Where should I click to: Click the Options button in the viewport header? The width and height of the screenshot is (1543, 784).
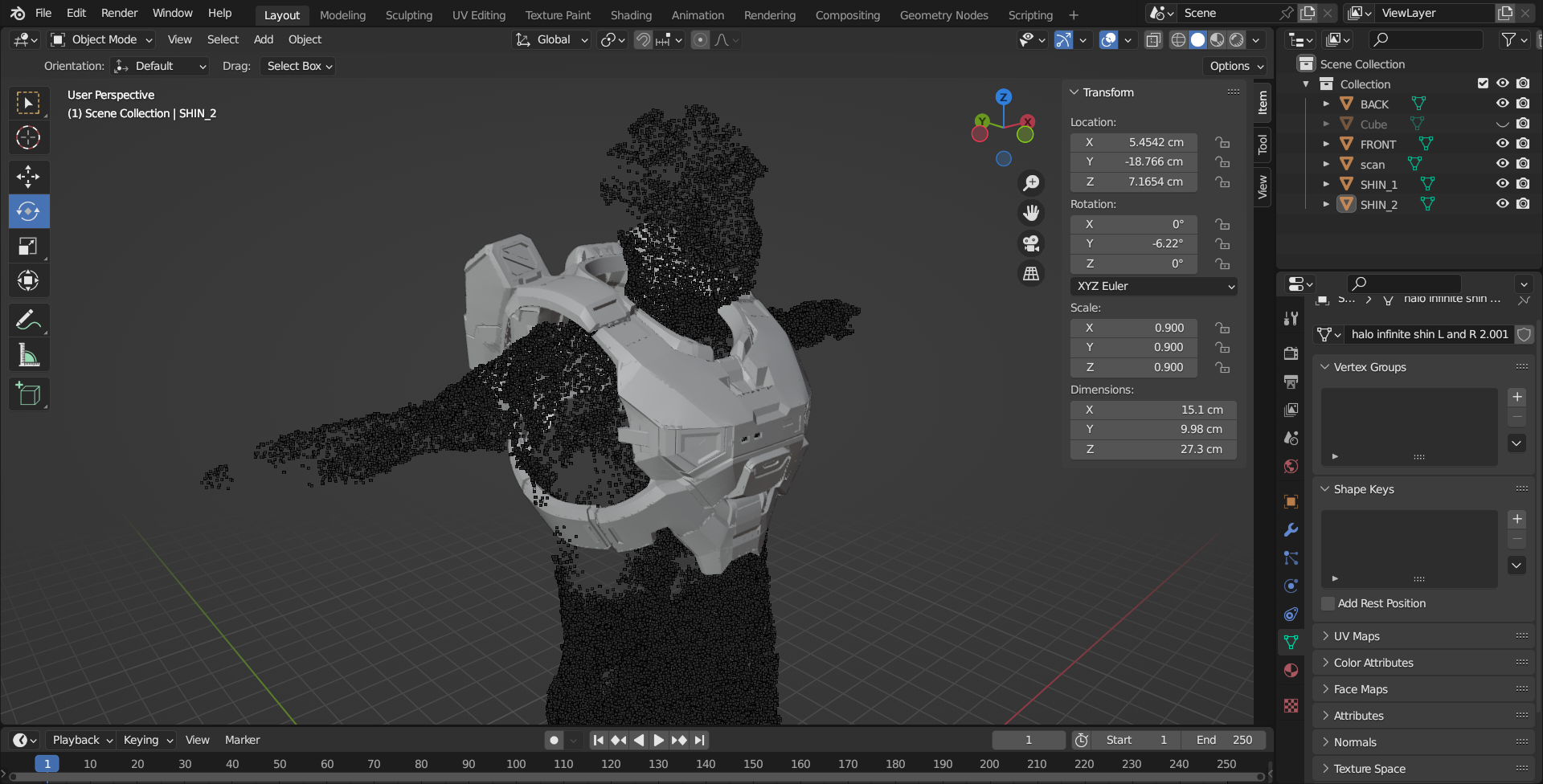(x=1236, y=66)
